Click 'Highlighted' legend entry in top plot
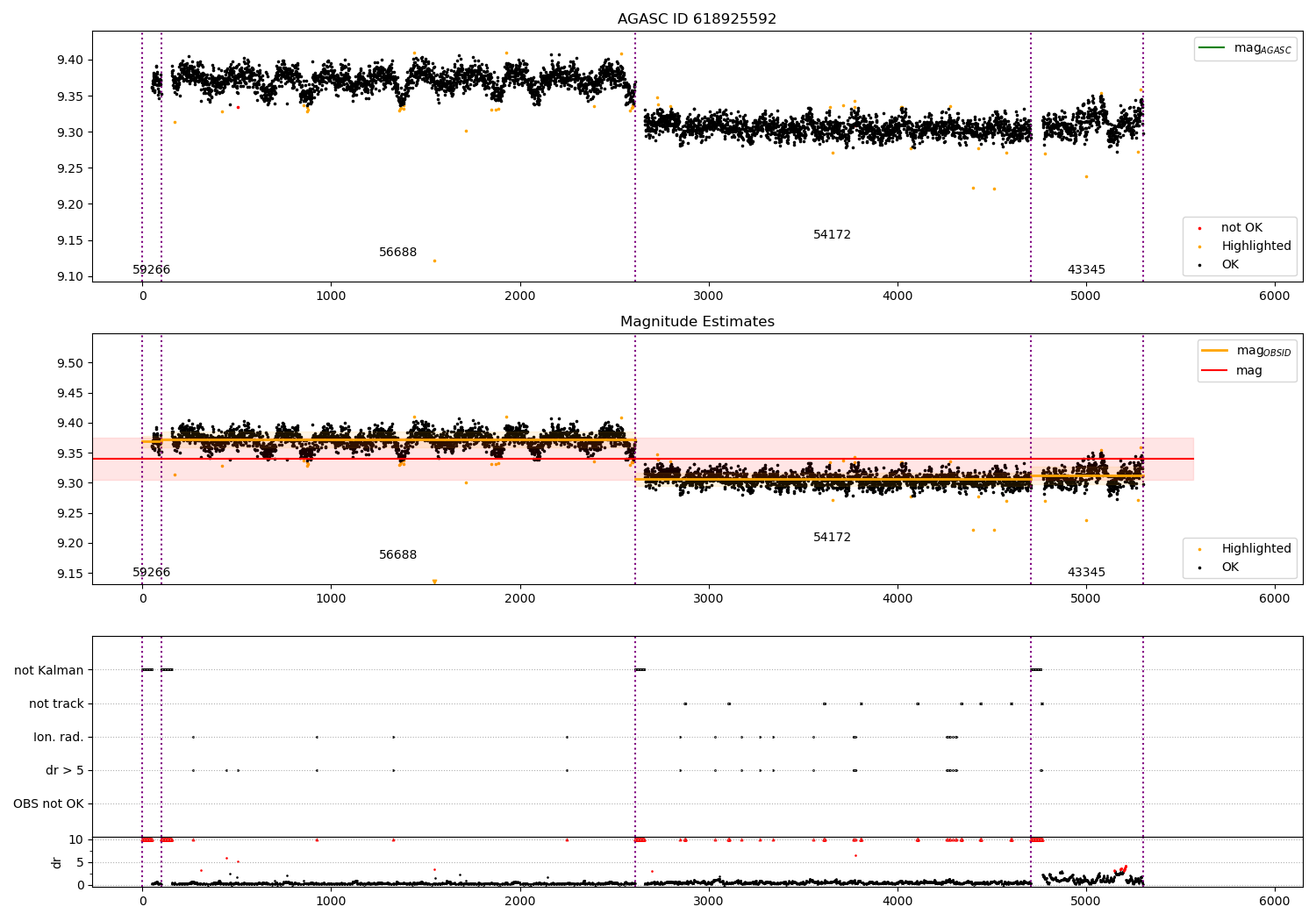This screenshot has height=921, width=1316. point(1256,246)
